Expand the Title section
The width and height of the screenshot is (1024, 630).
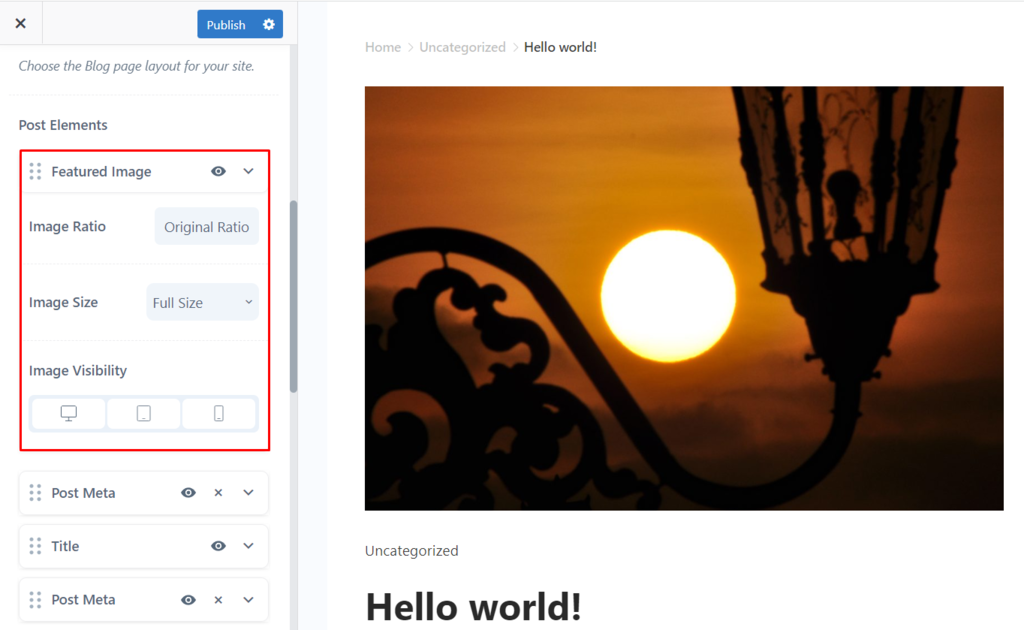[x=247, y=546]
